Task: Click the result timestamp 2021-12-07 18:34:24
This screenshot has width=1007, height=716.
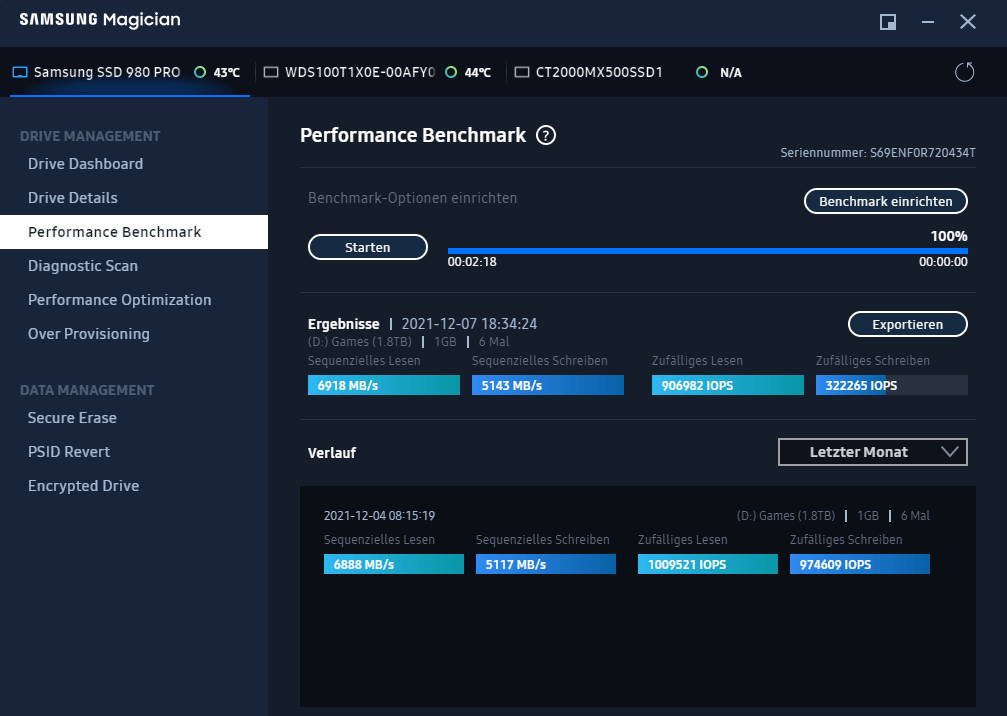Action: pos(469,324)
